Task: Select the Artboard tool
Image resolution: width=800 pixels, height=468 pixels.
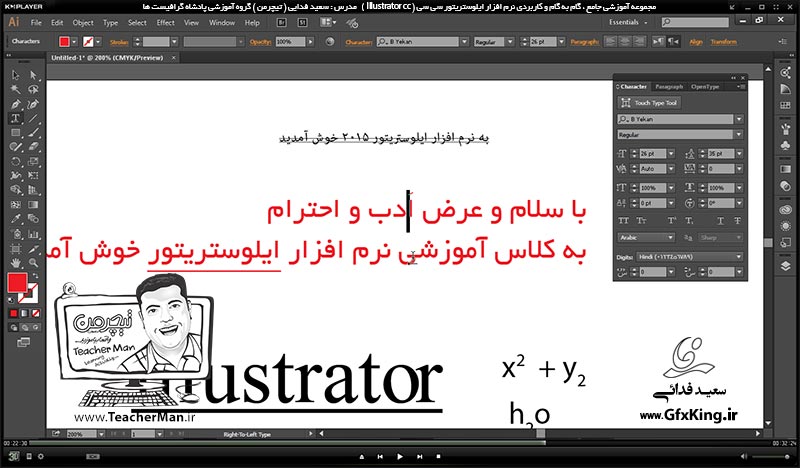Action: pyautogui.click(x=15, y=249)
